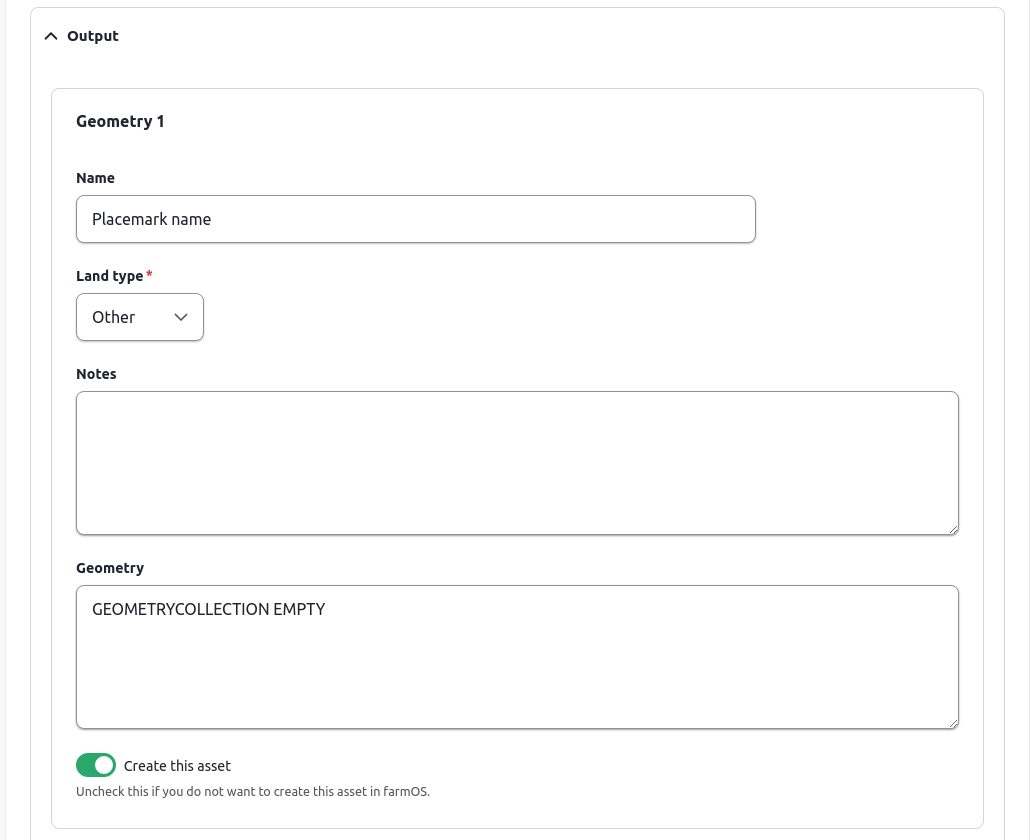
Task: Disable the Create this asset toggle
Action: click(96, 766)
